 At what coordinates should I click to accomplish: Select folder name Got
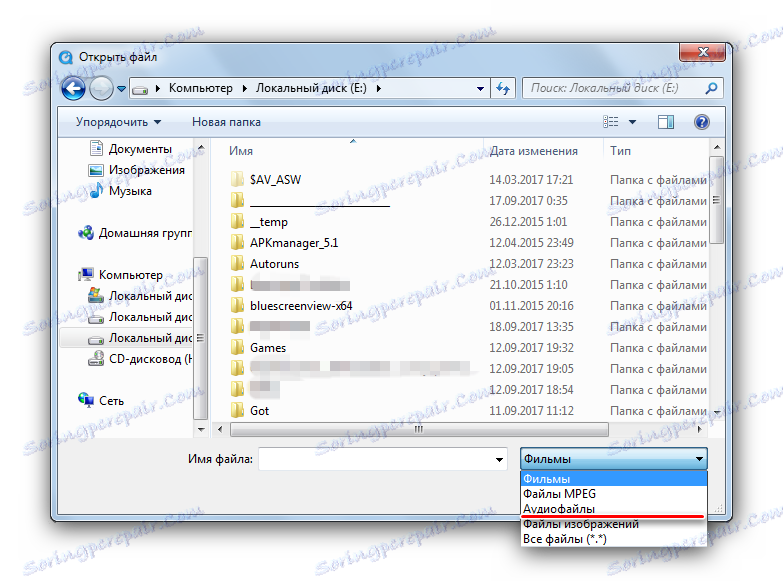pos(259,411)
